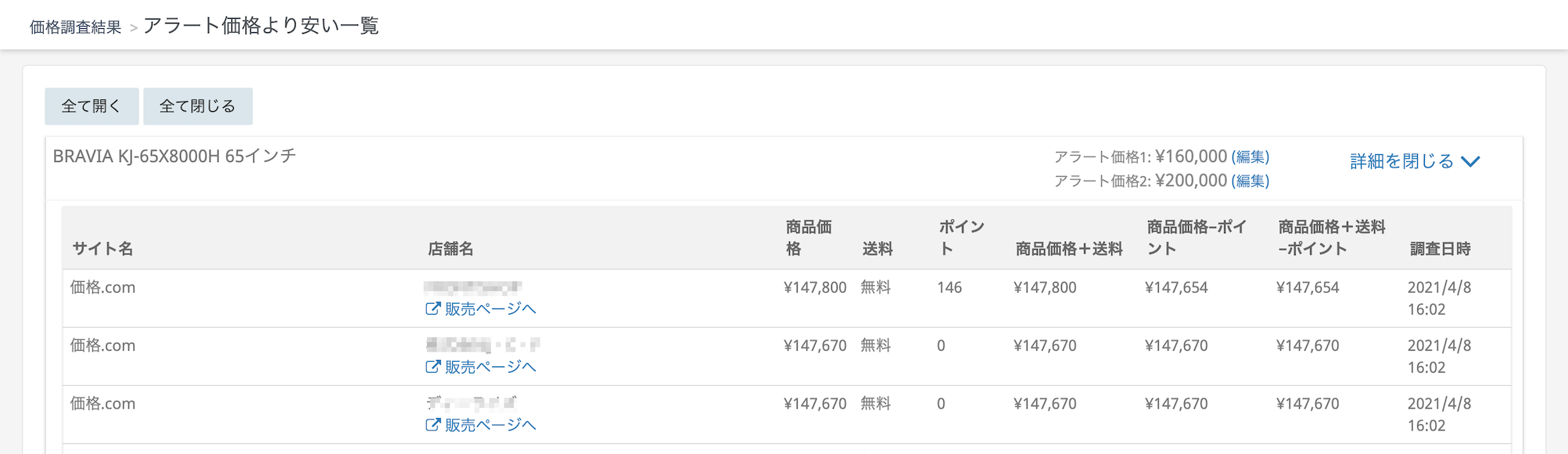Click the 商品価格 column header
The image size is (1568, 454).
(x=808, y=238)
